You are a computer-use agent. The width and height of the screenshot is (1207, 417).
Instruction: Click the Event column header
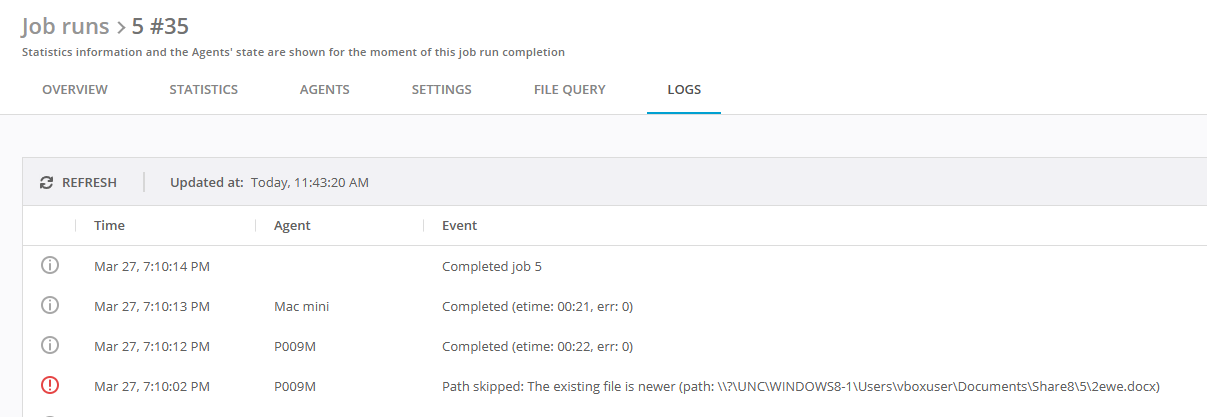click(x=459, y=226)
